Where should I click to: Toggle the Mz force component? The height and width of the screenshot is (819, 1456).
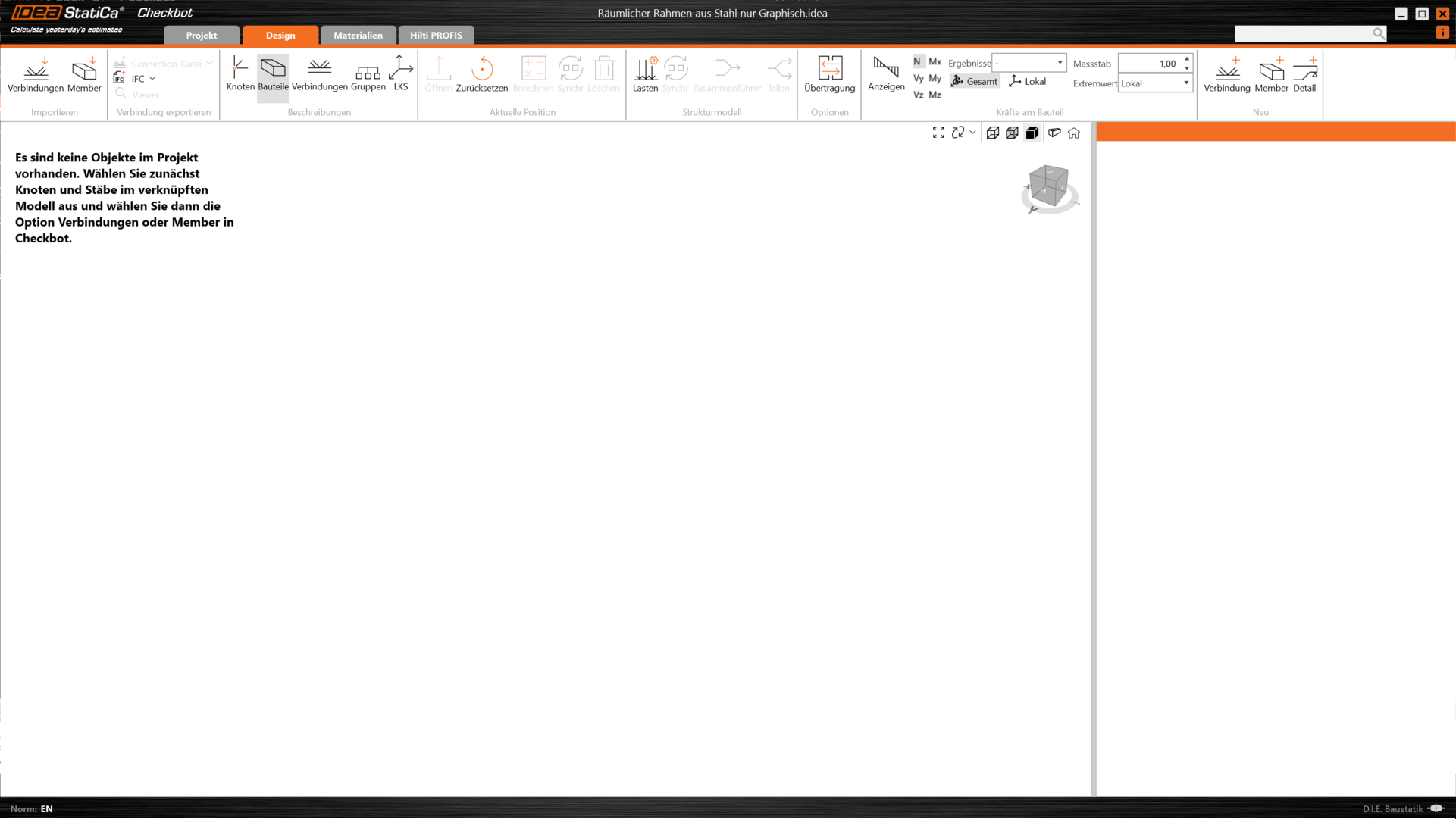point(935,95)
